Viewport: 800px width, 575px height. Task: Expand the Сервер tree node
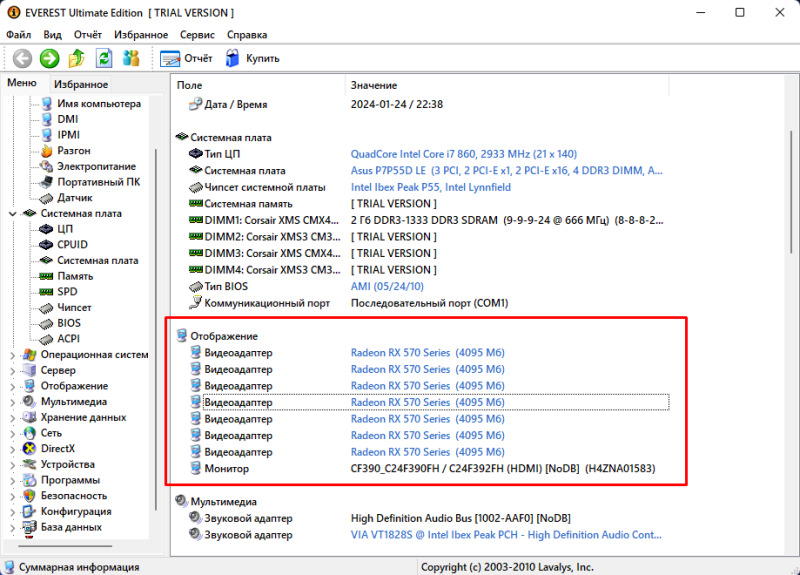pos(12,370)
